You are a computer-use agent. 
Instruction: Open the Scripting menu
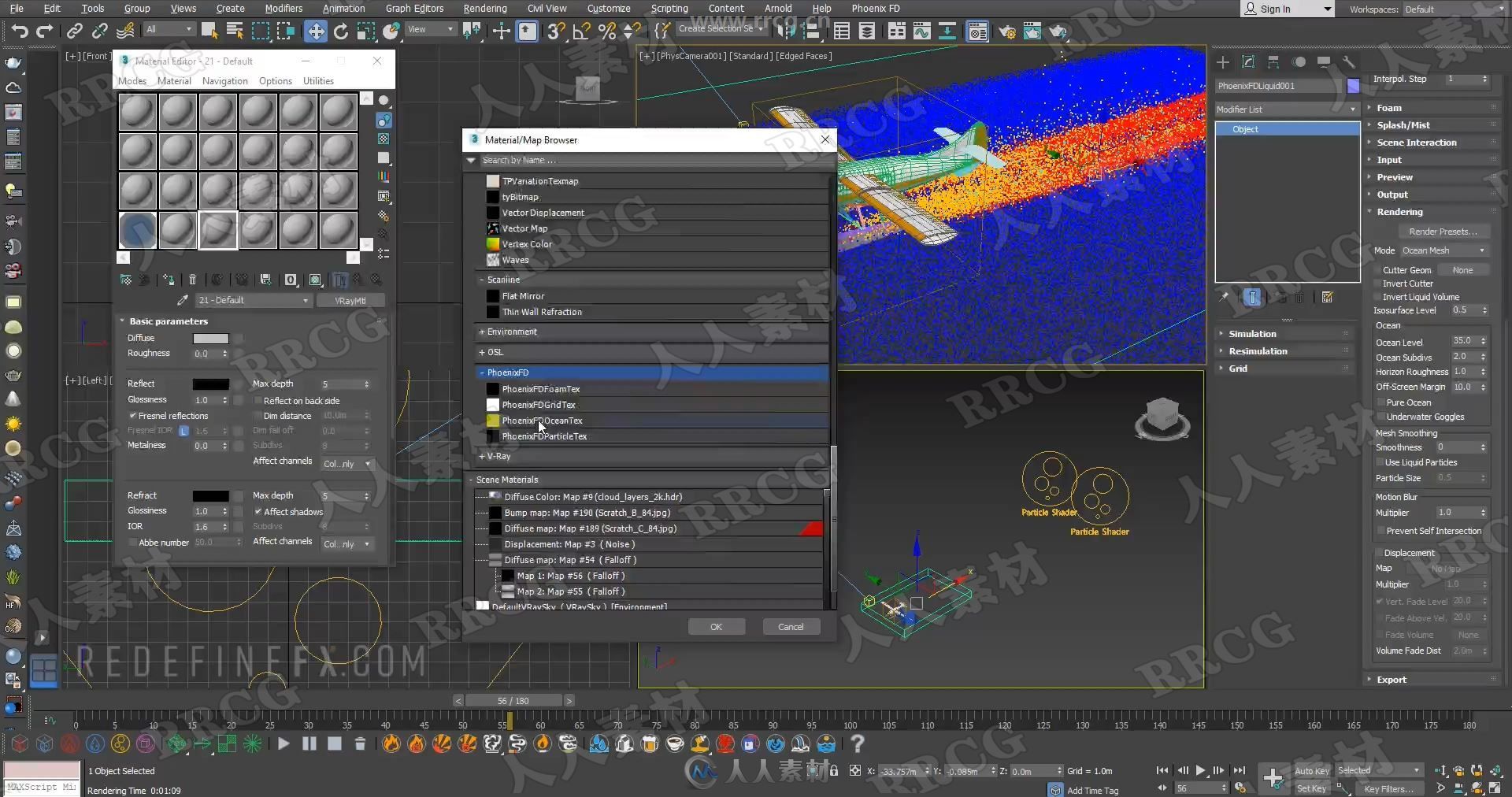coord(669,8)
